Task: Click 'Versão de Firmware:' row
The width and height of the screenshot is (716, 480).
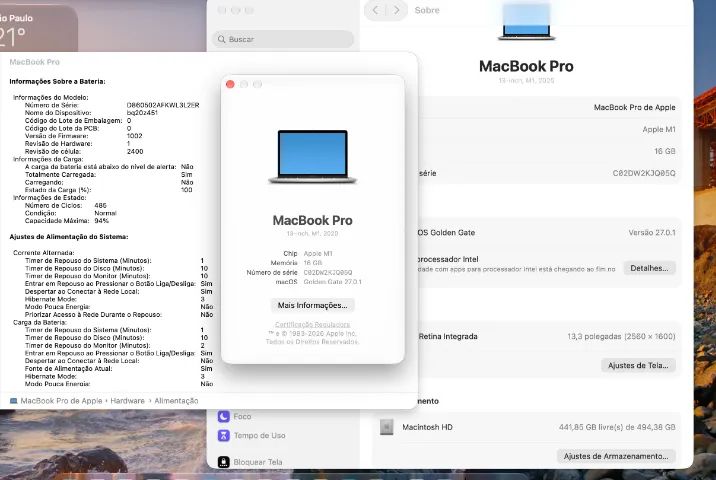Action: (84, 136)
